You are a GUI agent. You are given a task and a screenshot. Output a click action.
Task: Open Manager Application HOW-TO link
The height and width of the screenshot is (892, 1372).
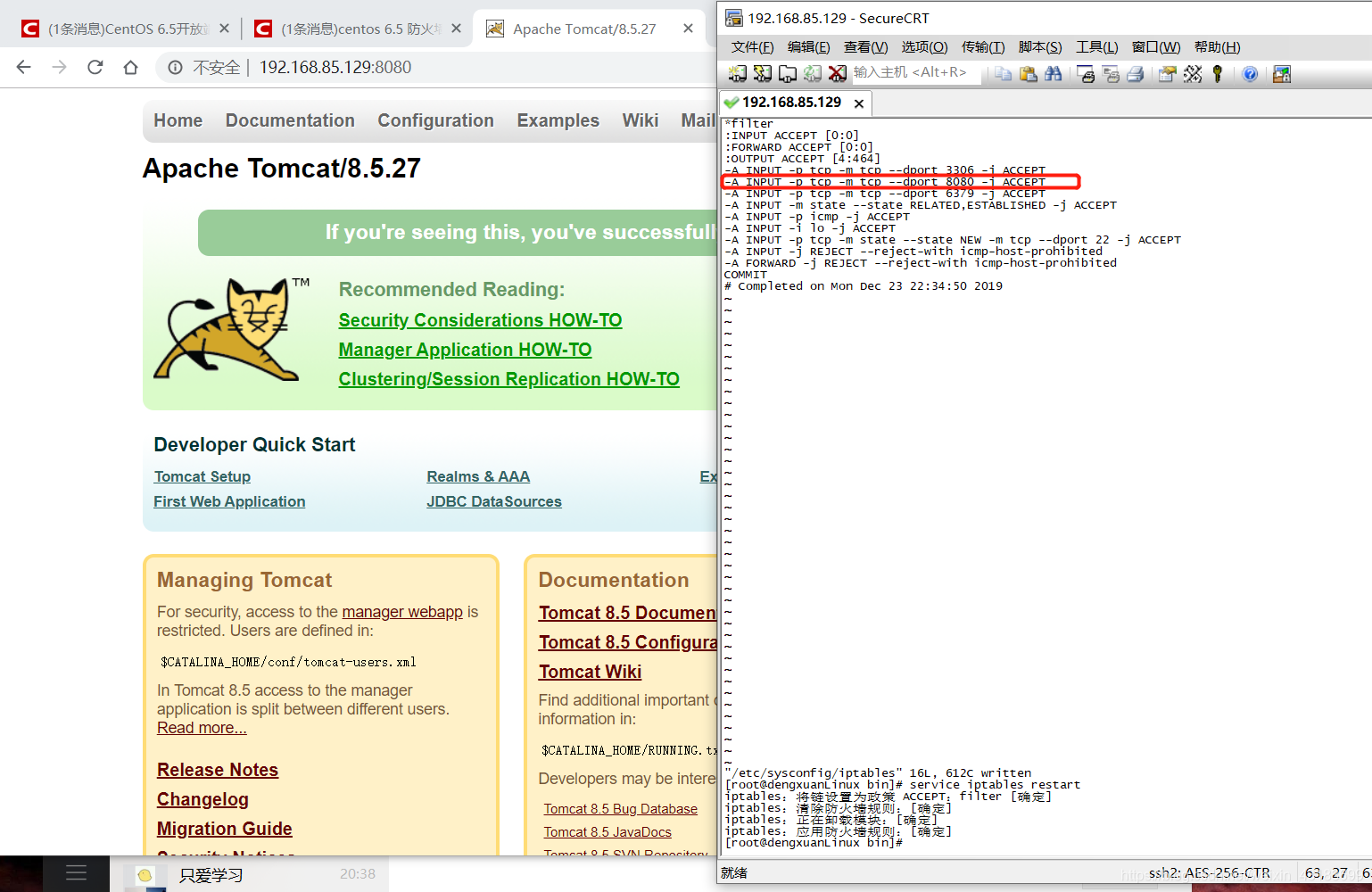pyautogui.click(x=465, y=350)
